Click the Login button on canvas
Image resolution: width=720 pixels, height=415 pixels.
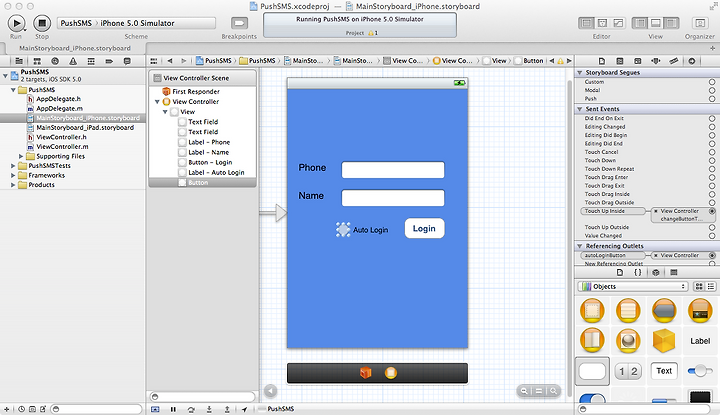click(424, 228)
